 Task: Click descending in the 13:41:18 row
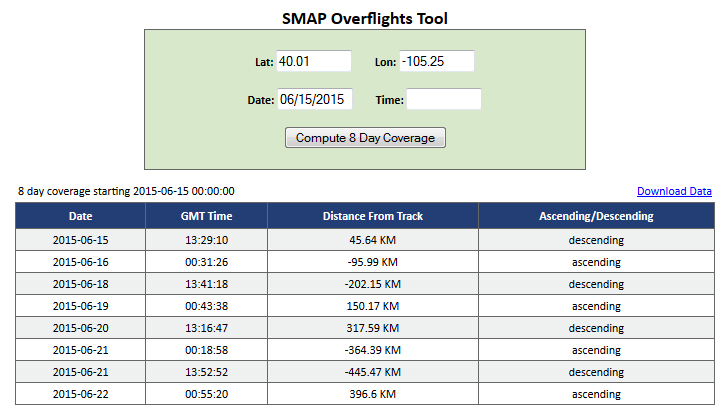pos(596,284)
